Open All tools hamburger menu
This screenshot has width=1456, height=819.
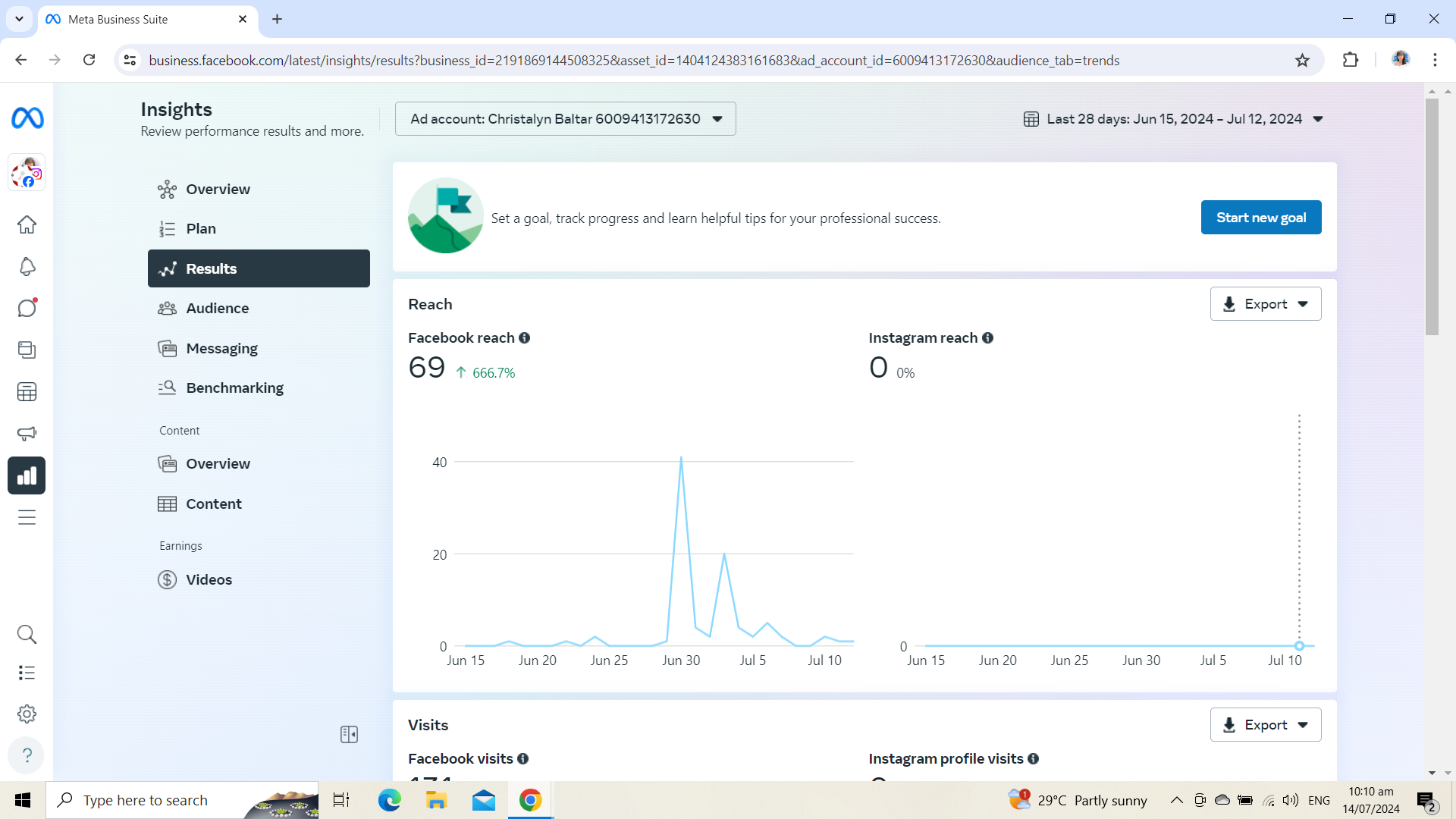tap(27, 517)
